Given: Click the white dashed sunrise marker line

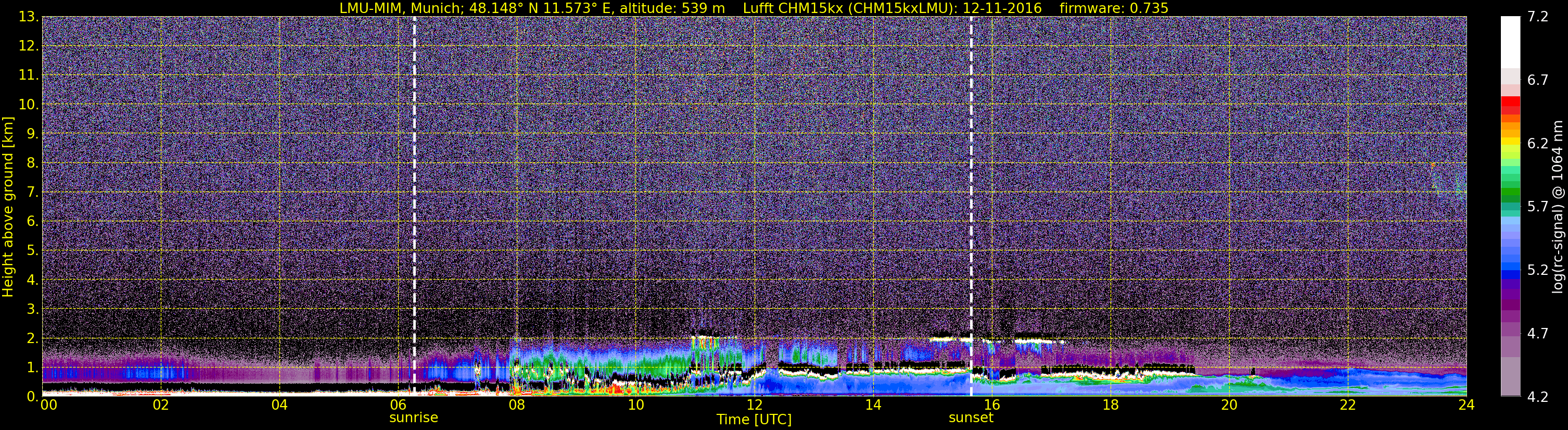Looking at the screenshot, I should 415,206.
